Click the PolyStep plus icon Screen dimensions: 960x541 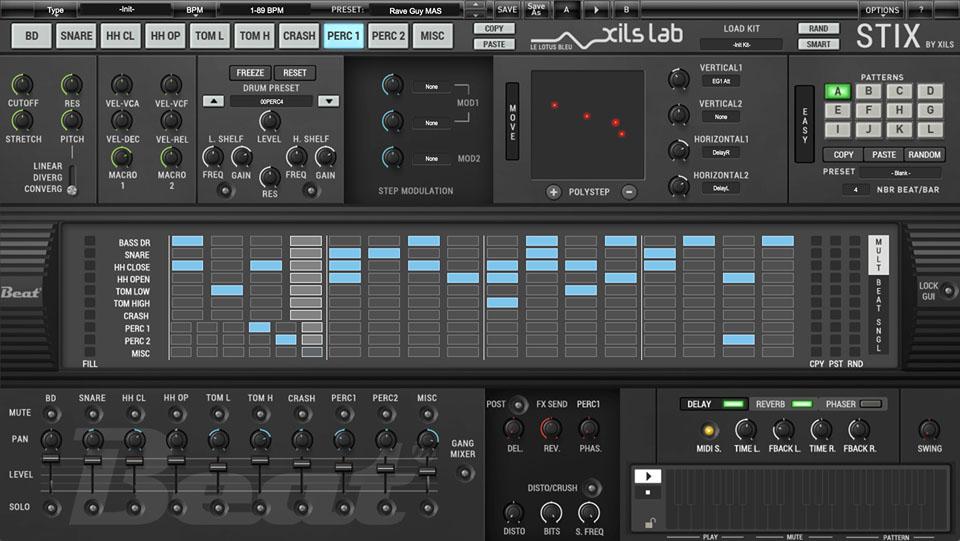(x=553, y=192)
